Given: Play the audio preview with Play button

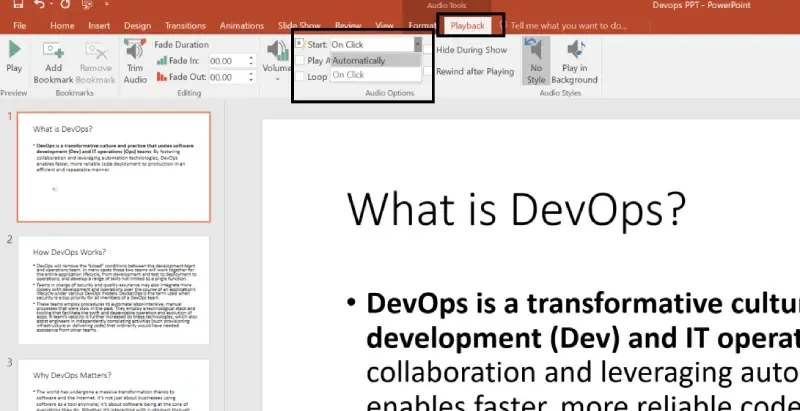Looking at the screenshot, I should point(14,57).
